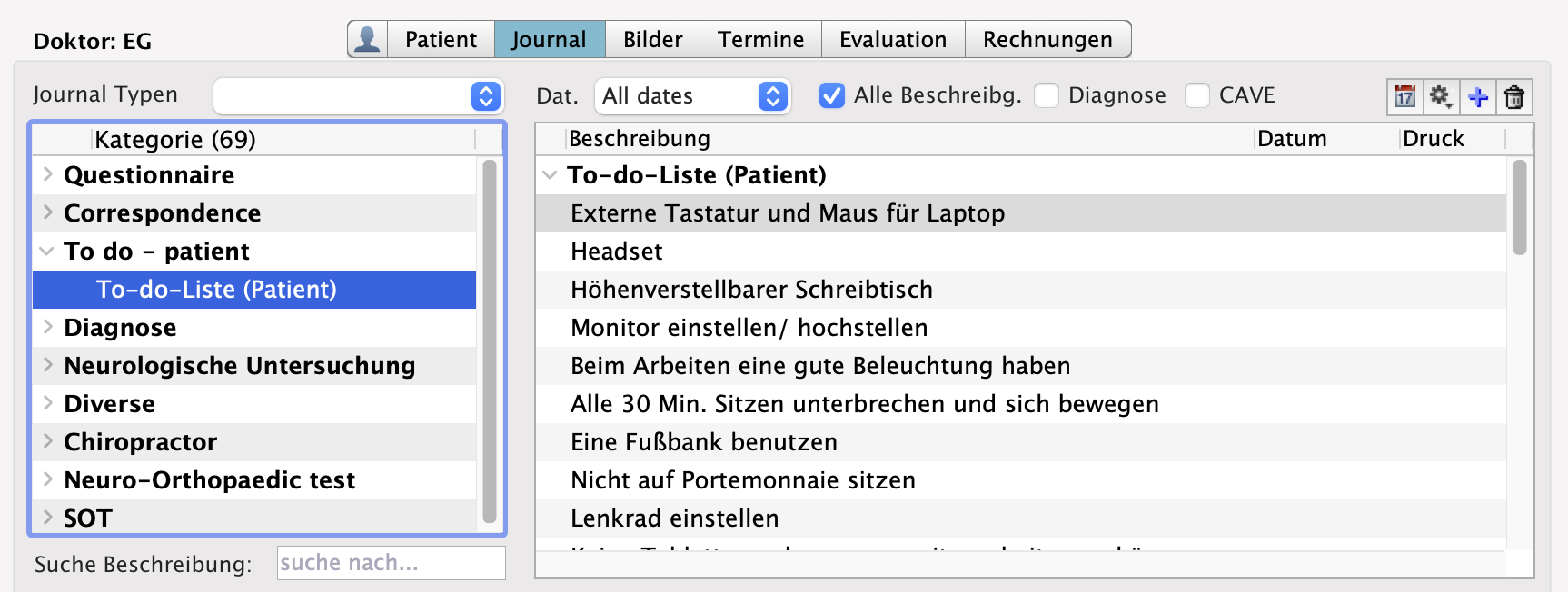Toggle the Alle Beschreibg. checkbox
Screen dimensions: 1568x592
831,95
